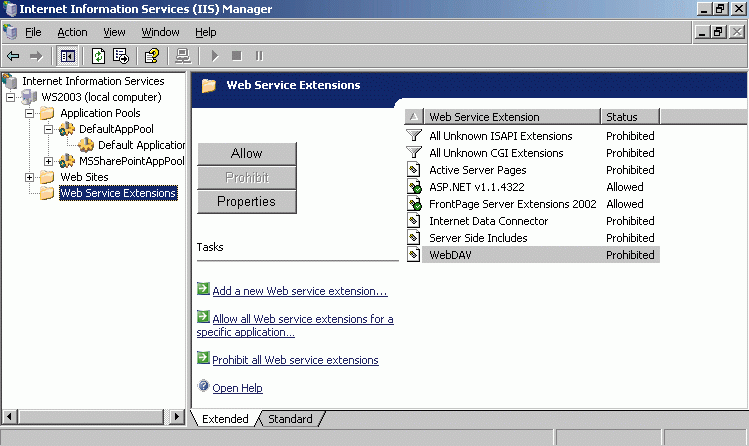Click the Export List toolbar icon
Image resolution: width=749 pixels, height=446 pixels.
point(121,56)
